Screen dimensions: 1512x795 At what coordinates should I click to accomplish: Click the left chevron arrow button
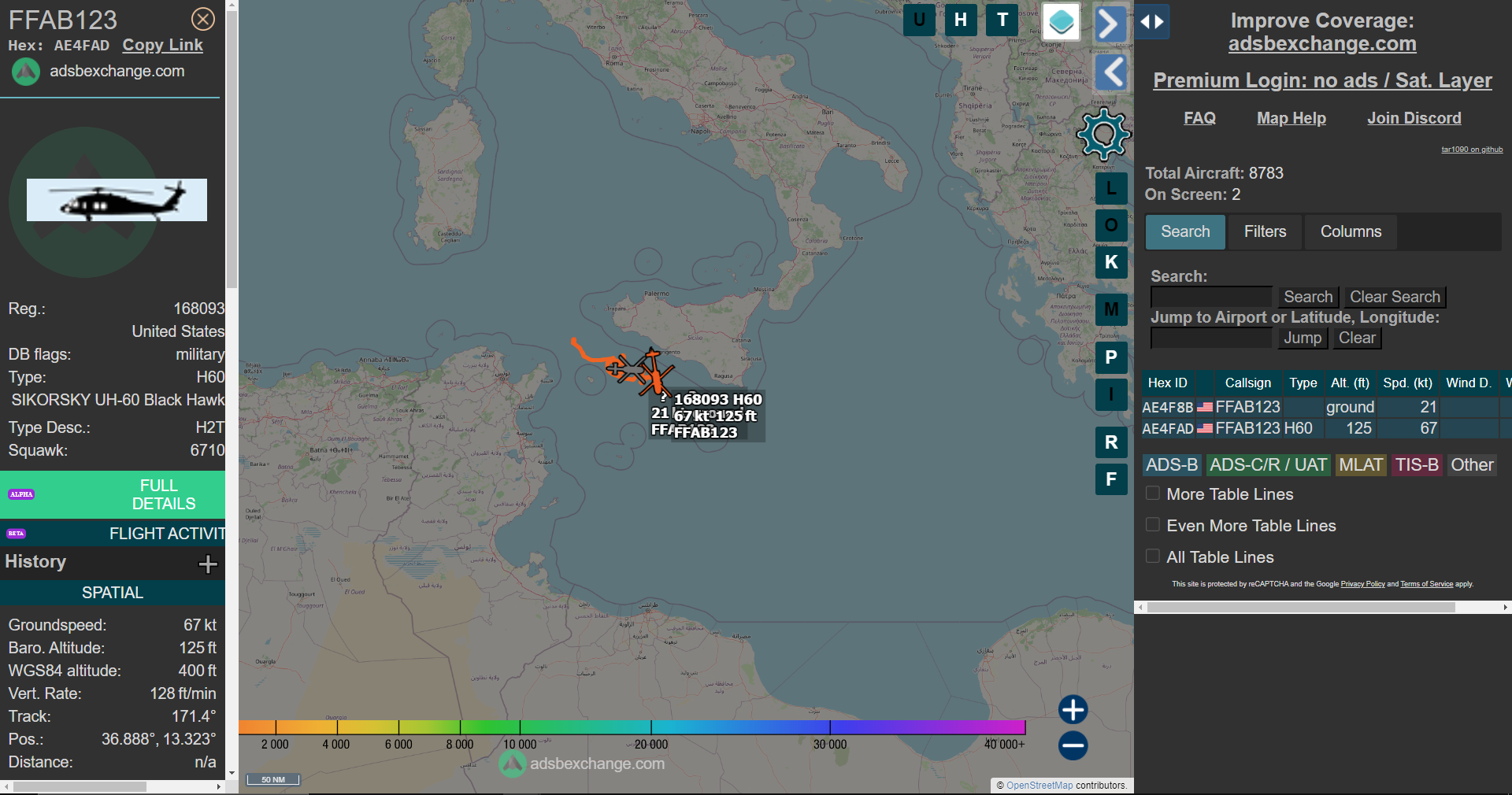[1111, 72]
